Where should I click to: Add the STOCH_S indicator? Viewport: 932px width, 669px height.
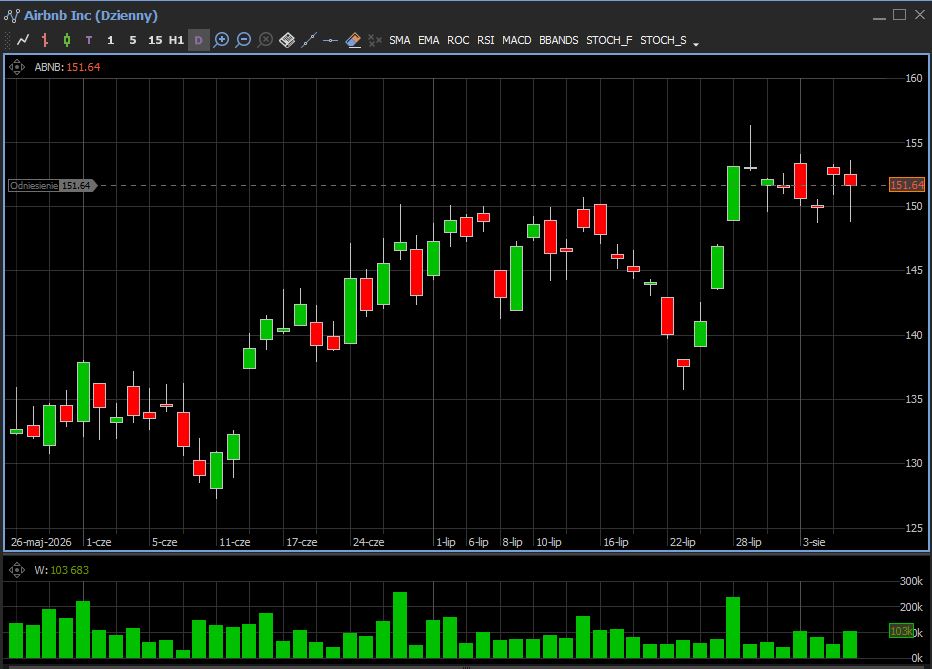click(x=663, y=40)
